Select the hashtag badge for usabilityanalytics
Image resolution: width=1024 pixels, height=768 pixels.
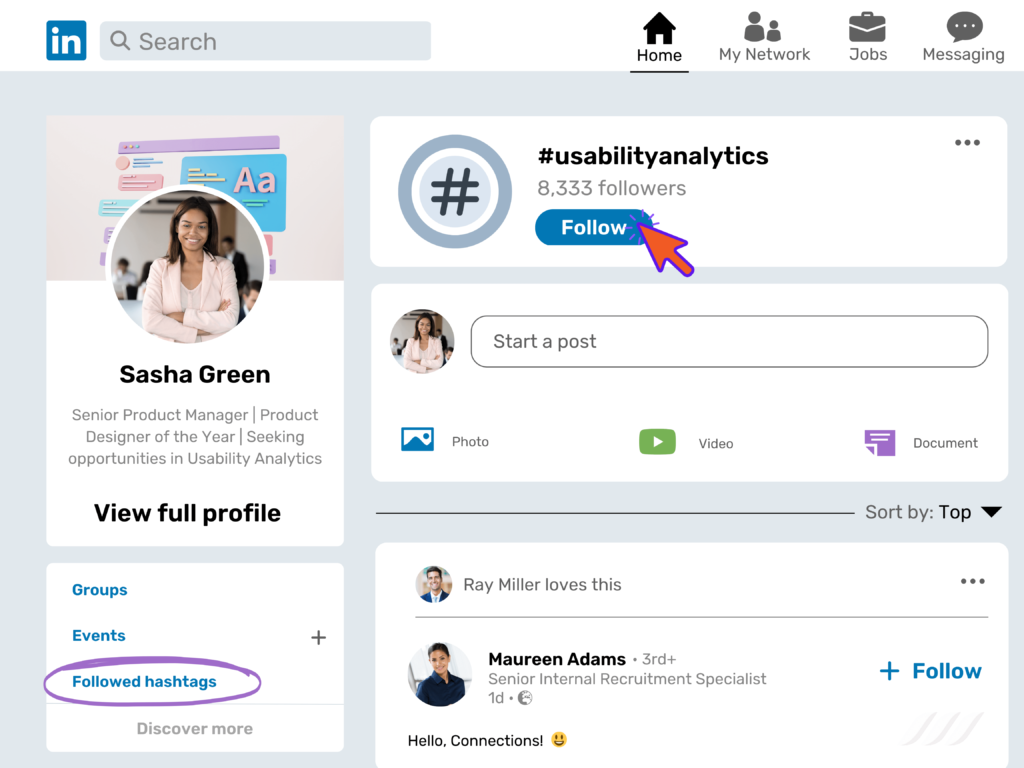455,191
